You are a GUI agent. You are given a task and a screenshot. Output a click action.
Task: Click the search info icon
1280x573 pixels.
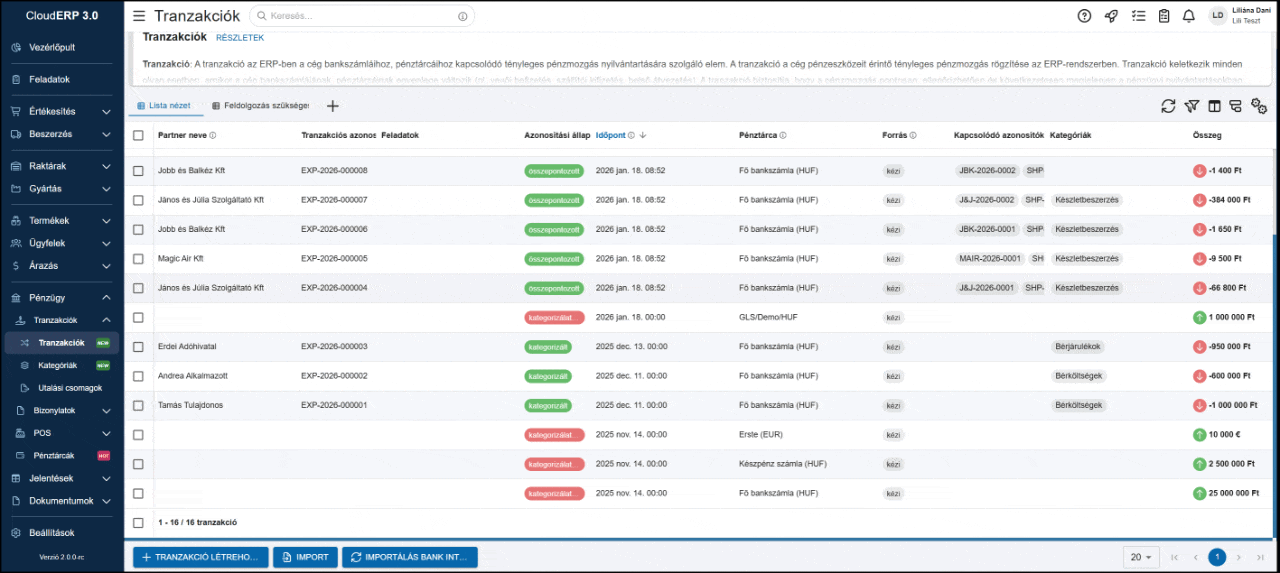click(462, 16)
